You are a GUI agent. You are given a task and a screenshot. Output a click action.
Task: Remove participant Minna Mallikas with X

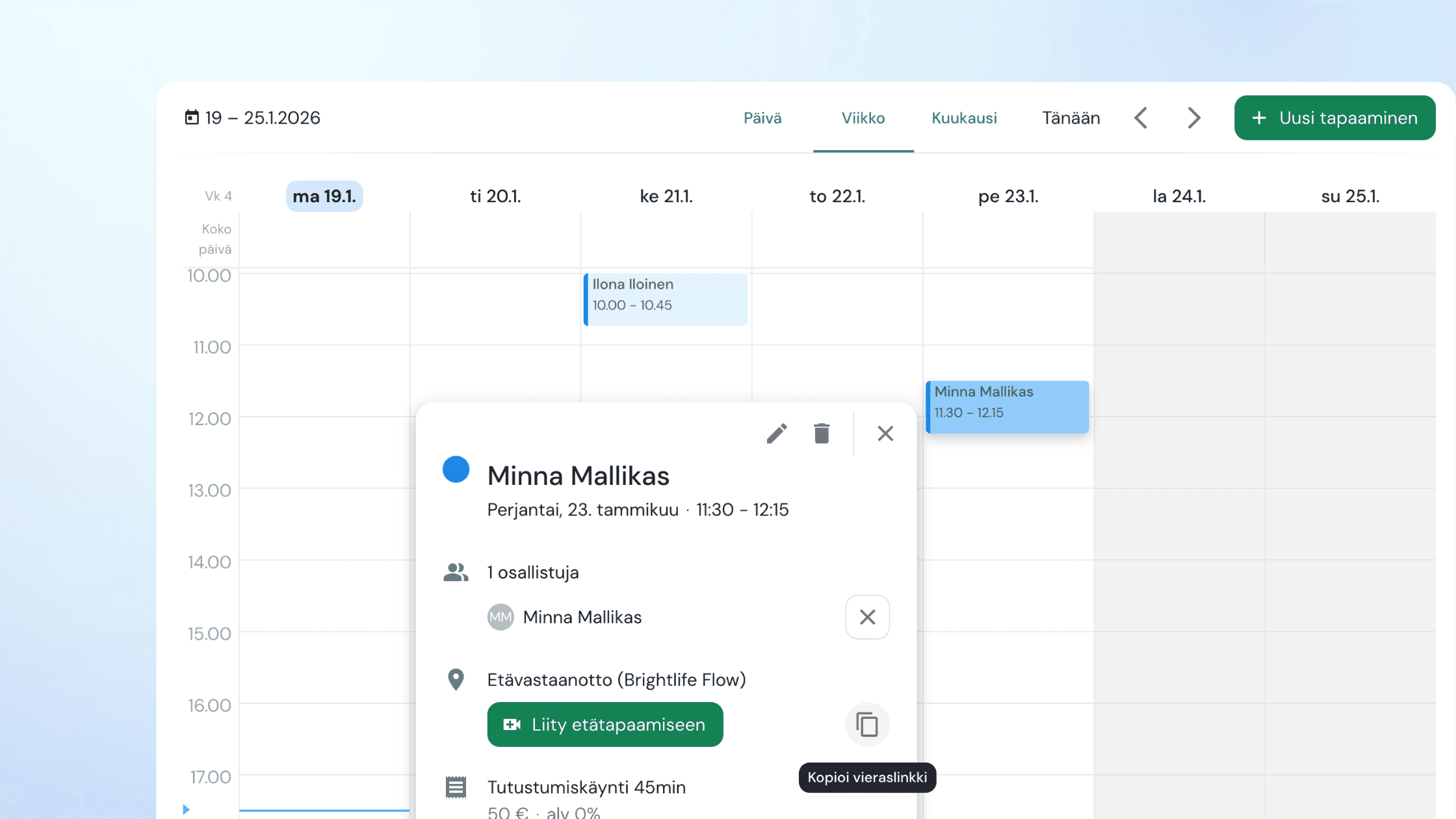(x=867, y=617)
